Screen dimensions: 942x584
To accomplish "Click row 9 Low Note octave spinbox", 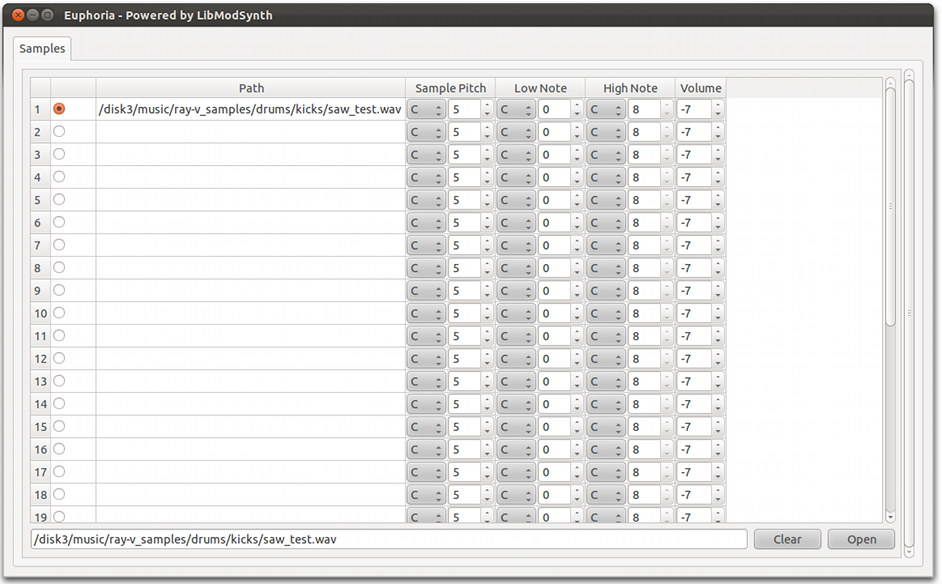I will point(554,291).
